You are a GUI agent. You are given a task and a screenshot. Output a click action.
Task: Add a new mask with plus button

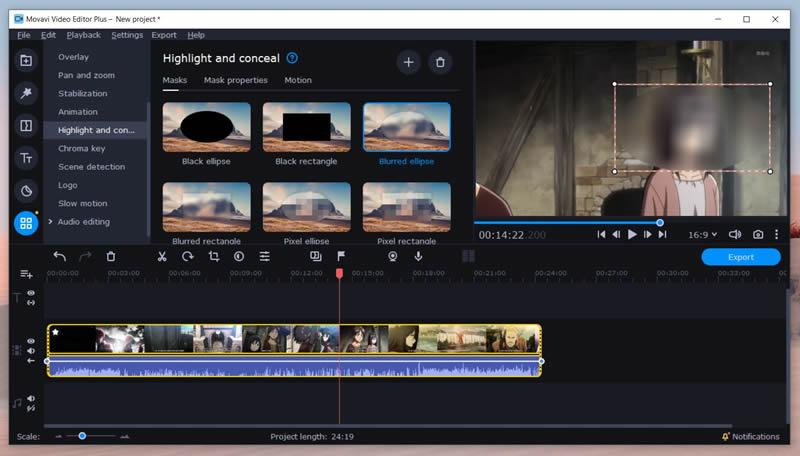pos(408,62)
